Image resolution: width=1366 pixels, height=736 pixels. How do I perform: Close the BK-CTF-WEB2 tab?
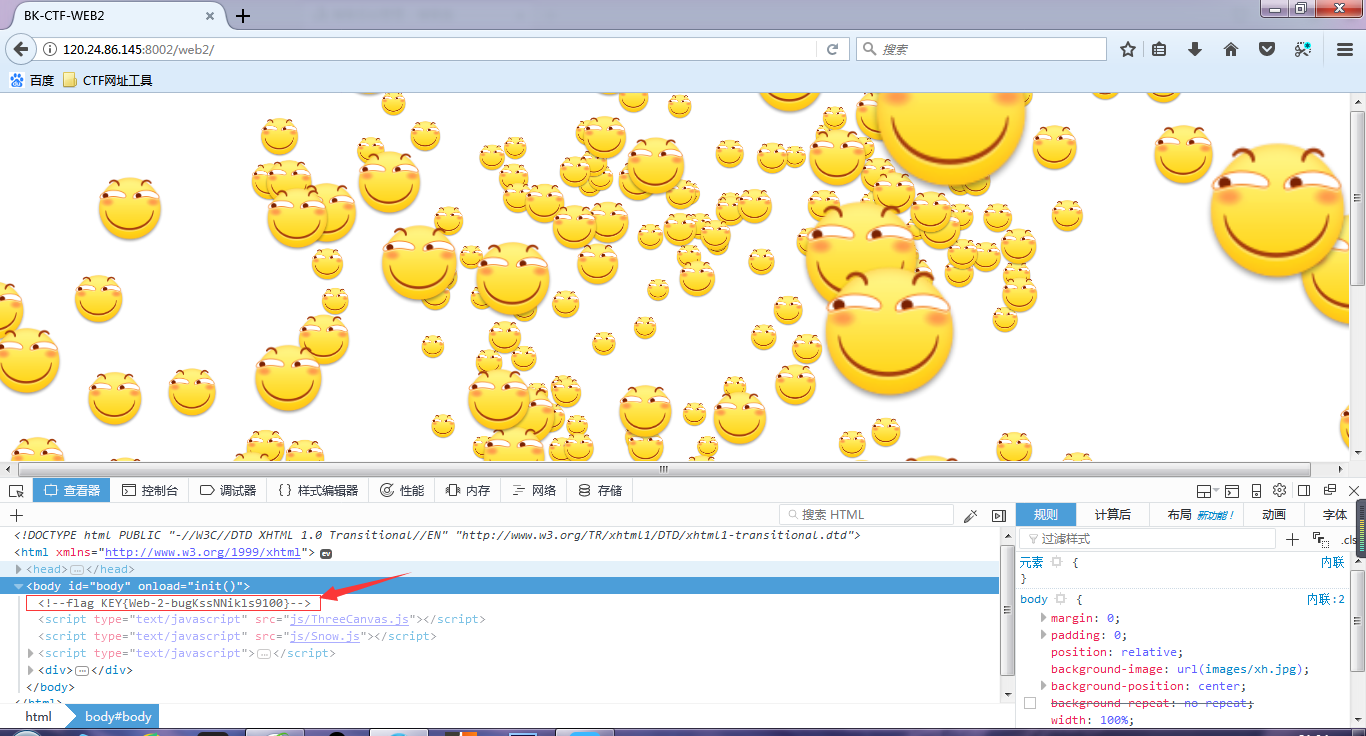point(211,16)
